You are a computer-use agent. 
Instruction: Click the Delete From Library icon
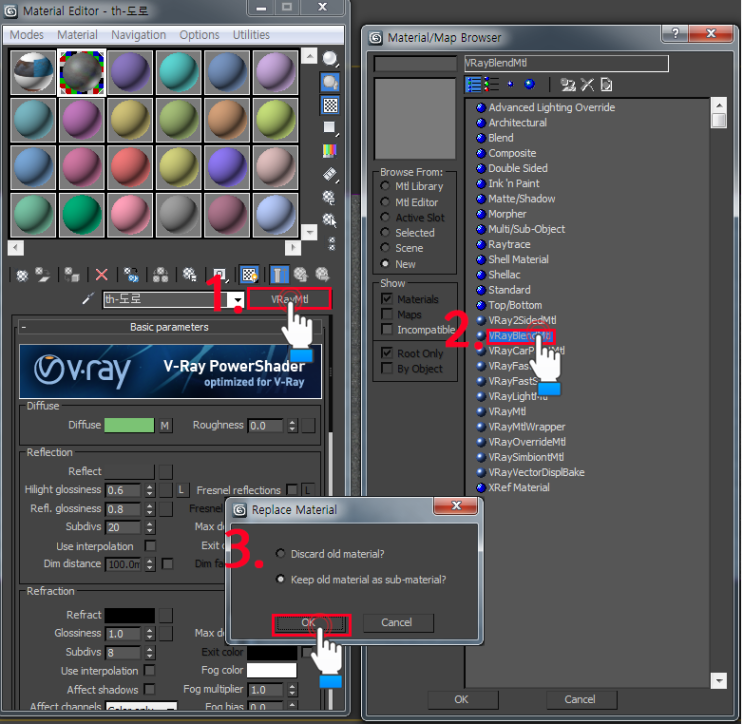pyautogui.click(x=587, y=85)
